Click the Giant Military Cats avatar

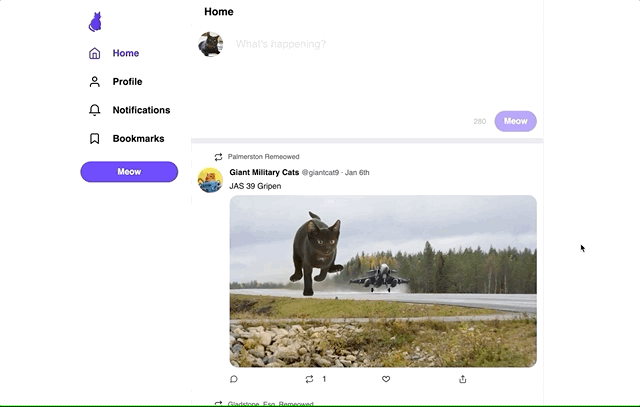(210, 180)
